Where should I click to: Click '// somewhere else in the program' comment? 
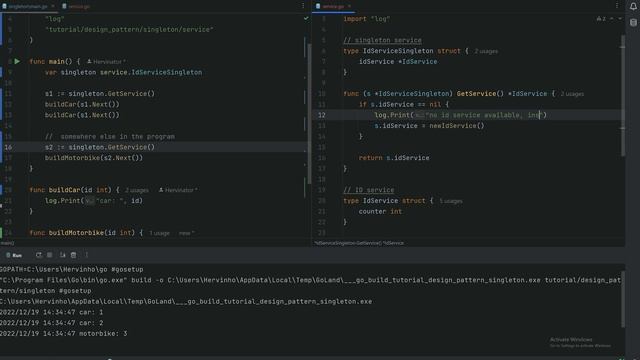(109, 137)
